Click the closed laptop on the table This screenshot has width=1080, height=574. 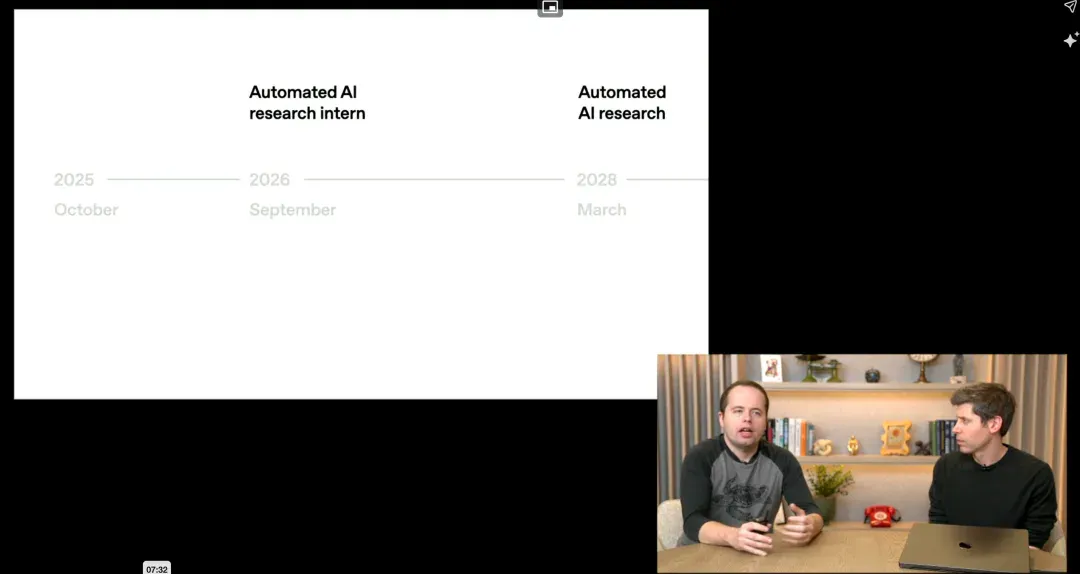[964, 547]
